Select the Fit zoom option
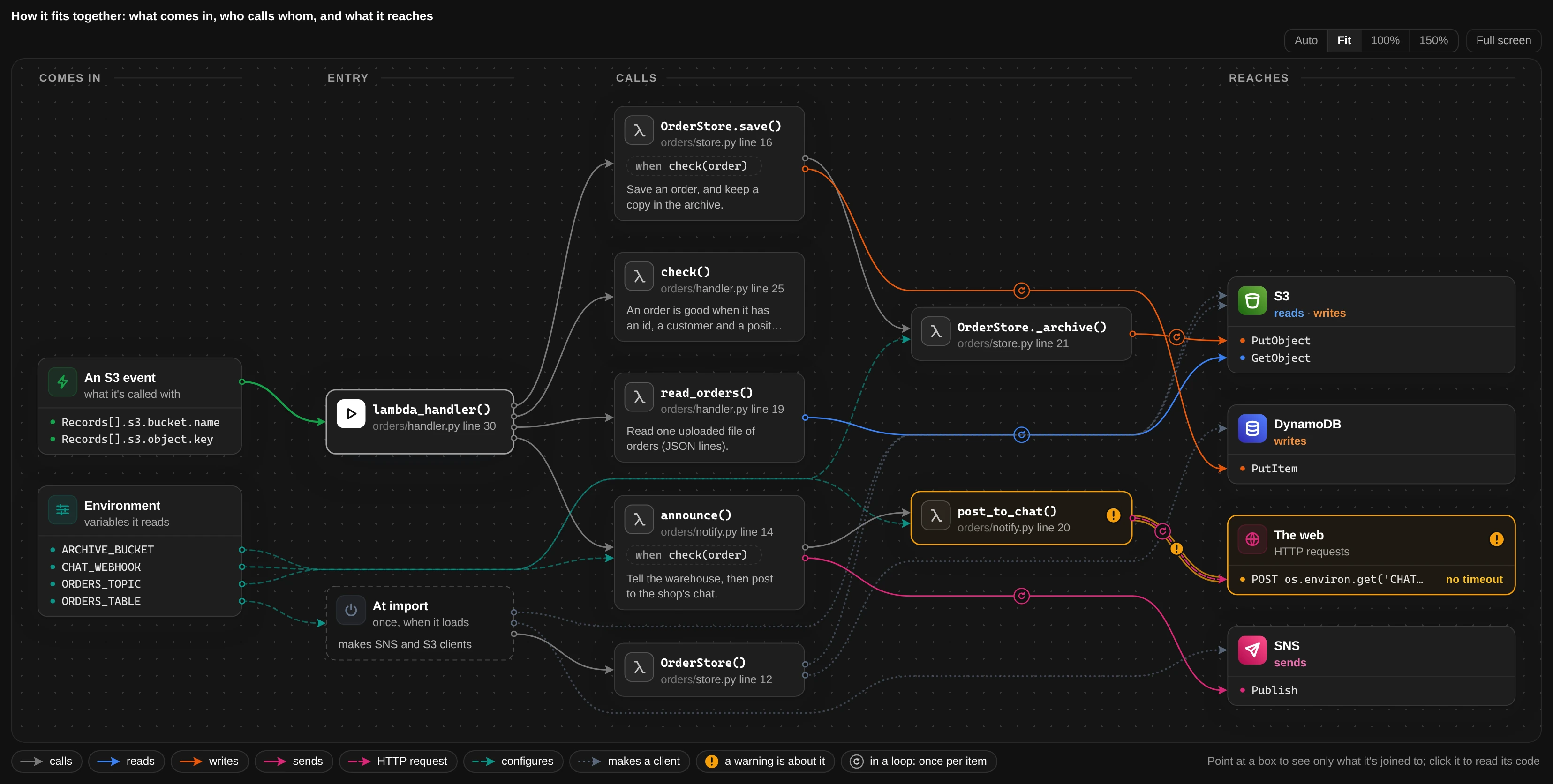Screen dimensions: 1553x784 pos(1344,40)
